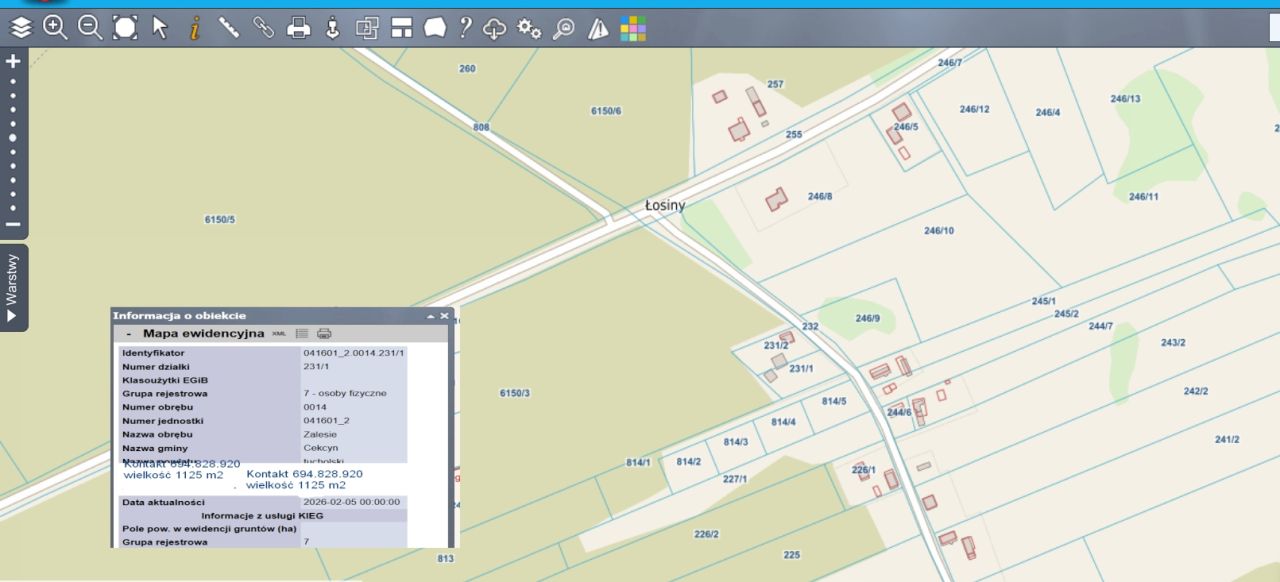Screen dimensions: 1280x582
Task: Print the Mapa ewidencyjna info
Action: tap(324, 333)
